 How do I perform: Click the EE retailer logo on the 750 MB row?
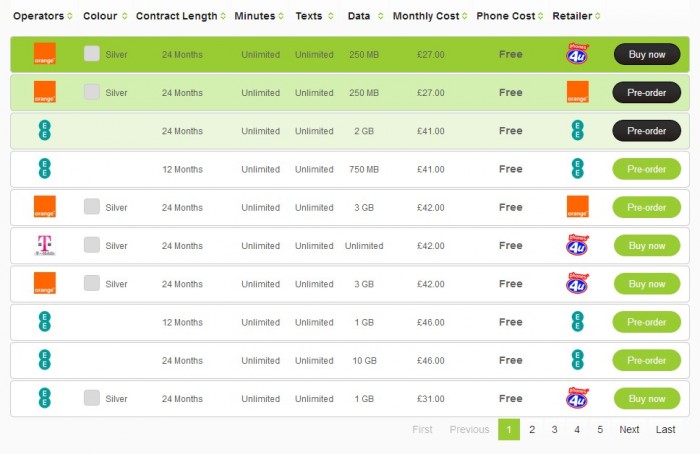[x=577, y=169]
